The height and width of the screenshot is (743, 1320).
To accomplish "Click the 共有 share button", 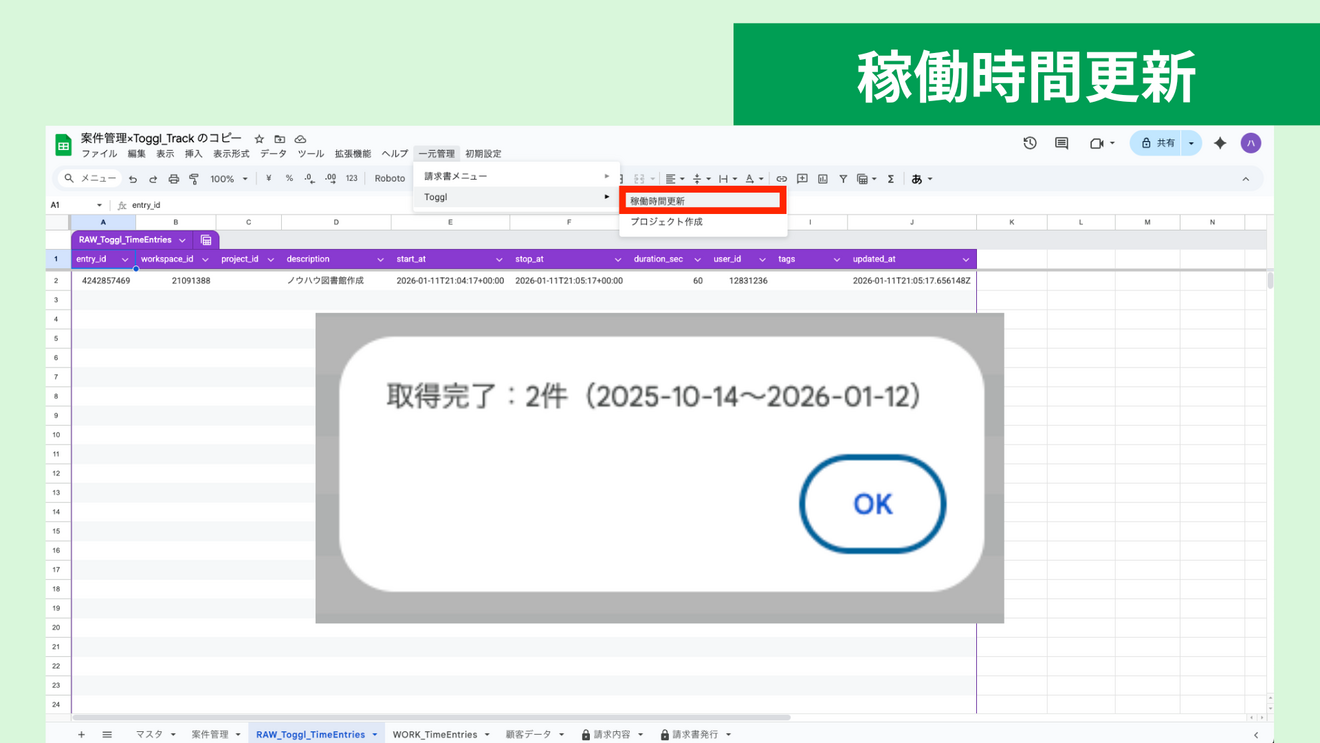I will (x=1157, y=143).
